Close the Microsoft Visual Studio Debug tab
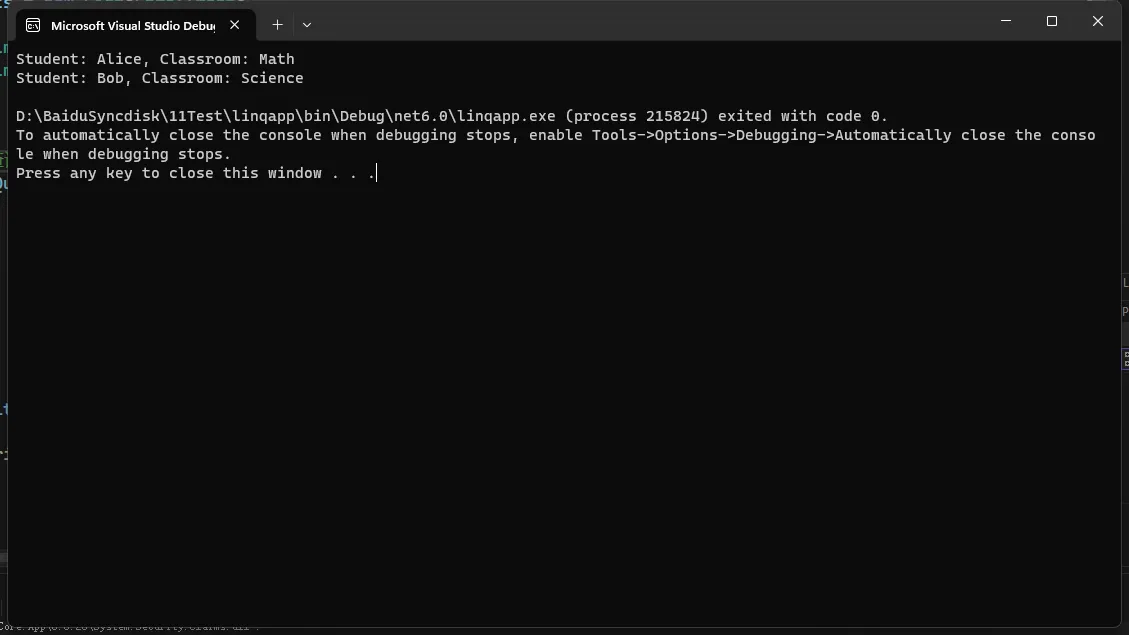This screenshot has width=1129, height=635. [x=235, y=24]
